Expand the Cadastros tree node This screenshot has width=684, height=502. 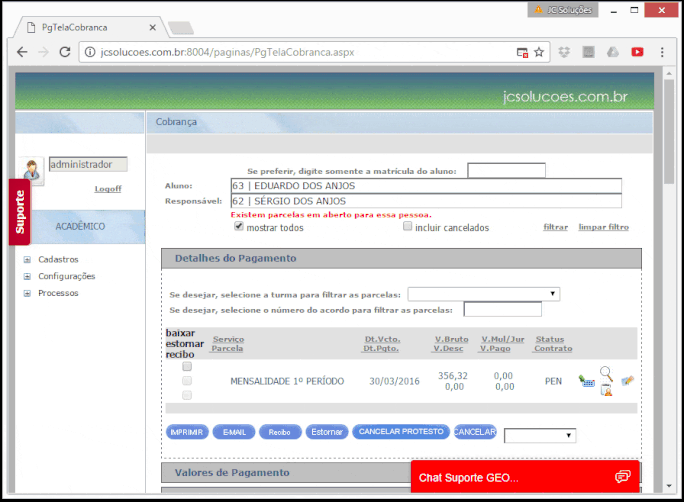click(27, 260)
